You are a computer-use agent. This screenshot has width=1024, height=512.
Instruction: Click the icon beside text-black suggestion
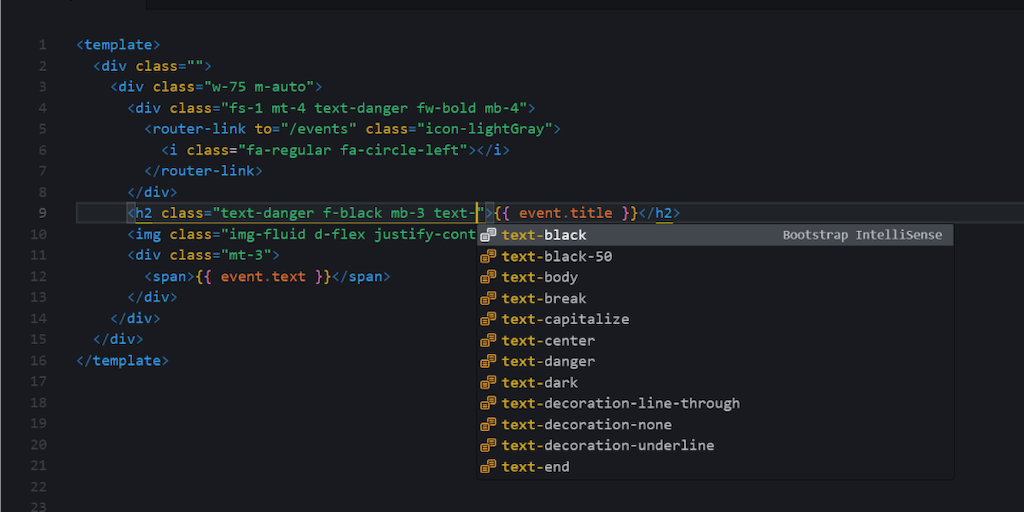488,235
